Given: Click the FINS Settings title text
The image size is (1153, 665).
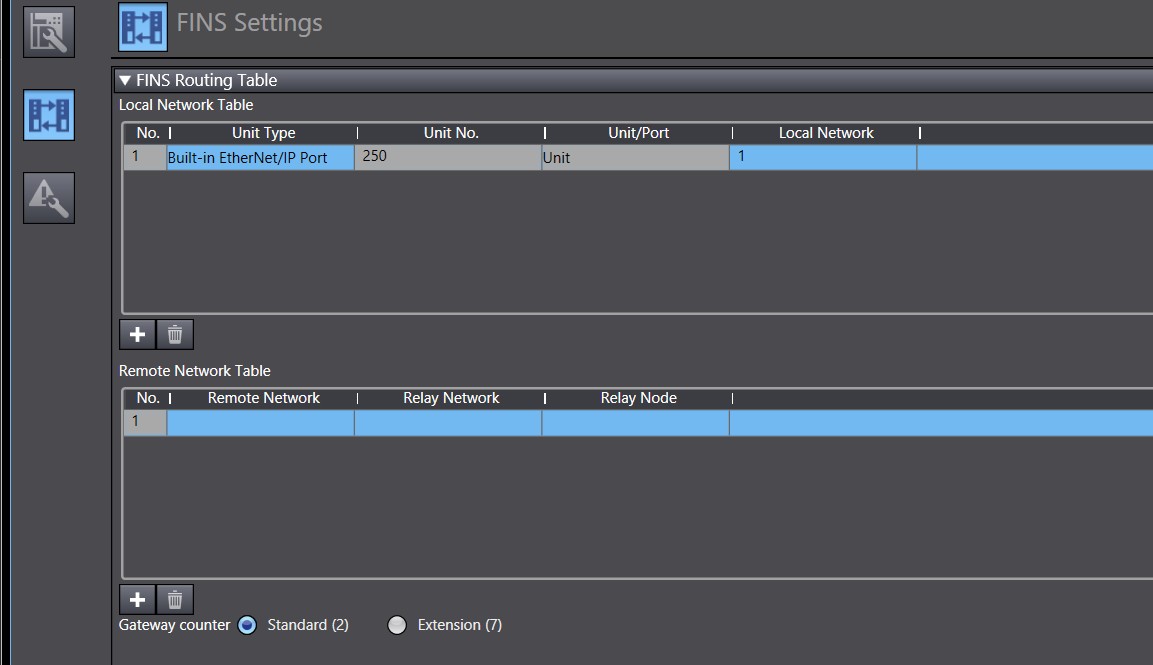Looking at the screenshot, I should tap(249, 23).
